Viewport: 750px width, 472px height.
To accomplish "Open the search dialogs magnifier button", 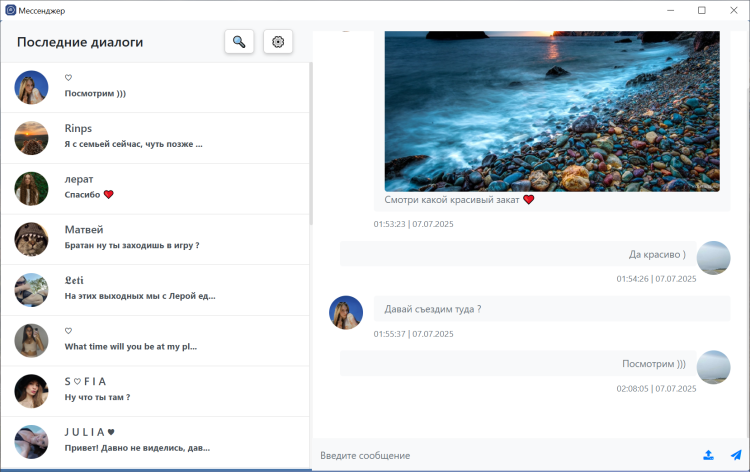I will [x=239, y=42].
